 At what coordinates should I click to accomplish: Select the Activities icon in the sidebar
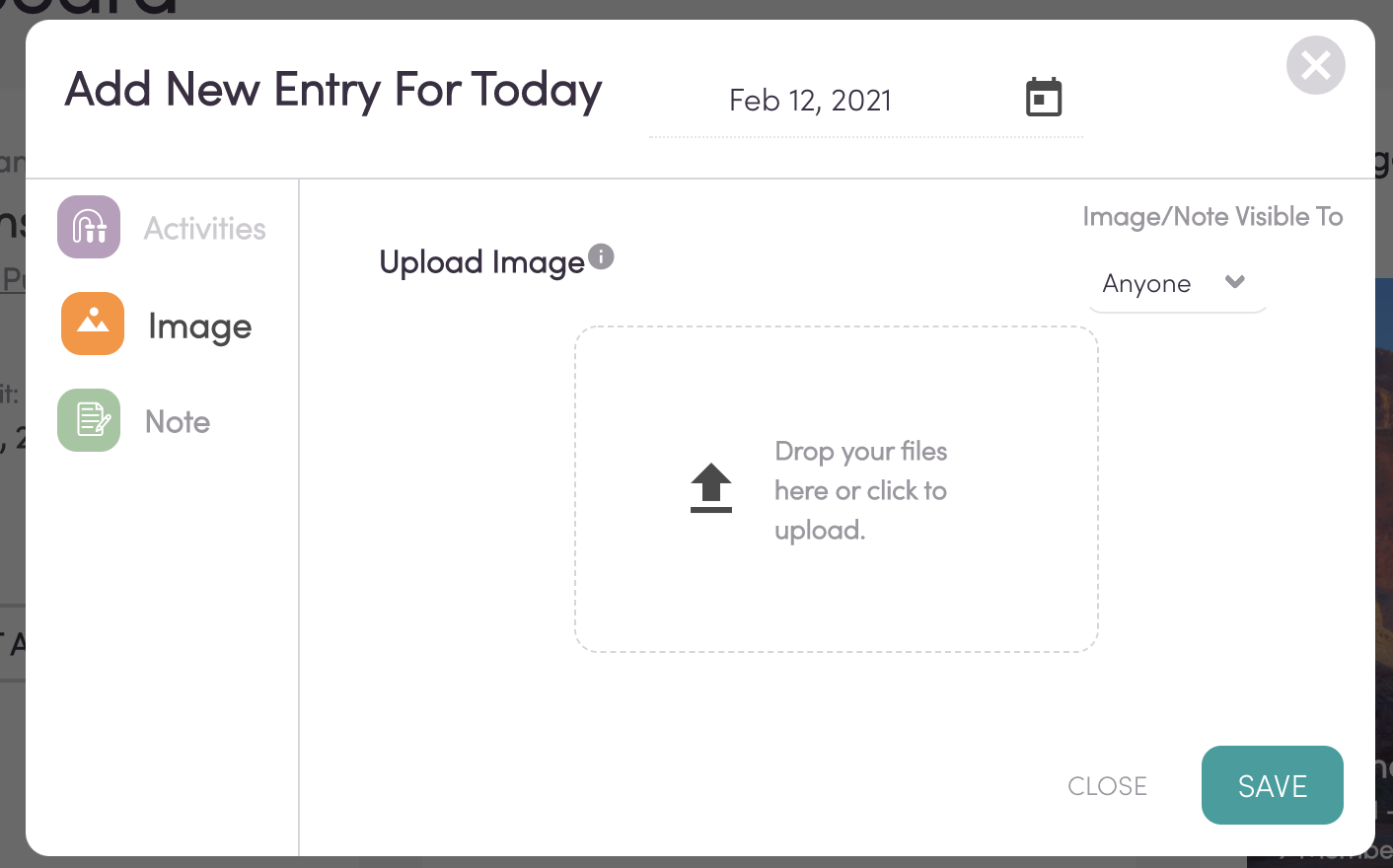tap(88, 227)
